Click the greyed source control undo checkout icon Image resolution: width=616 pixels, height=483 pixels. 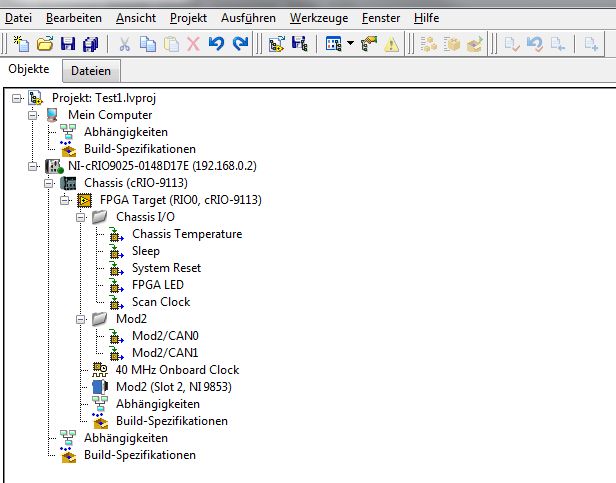[535, 44]
